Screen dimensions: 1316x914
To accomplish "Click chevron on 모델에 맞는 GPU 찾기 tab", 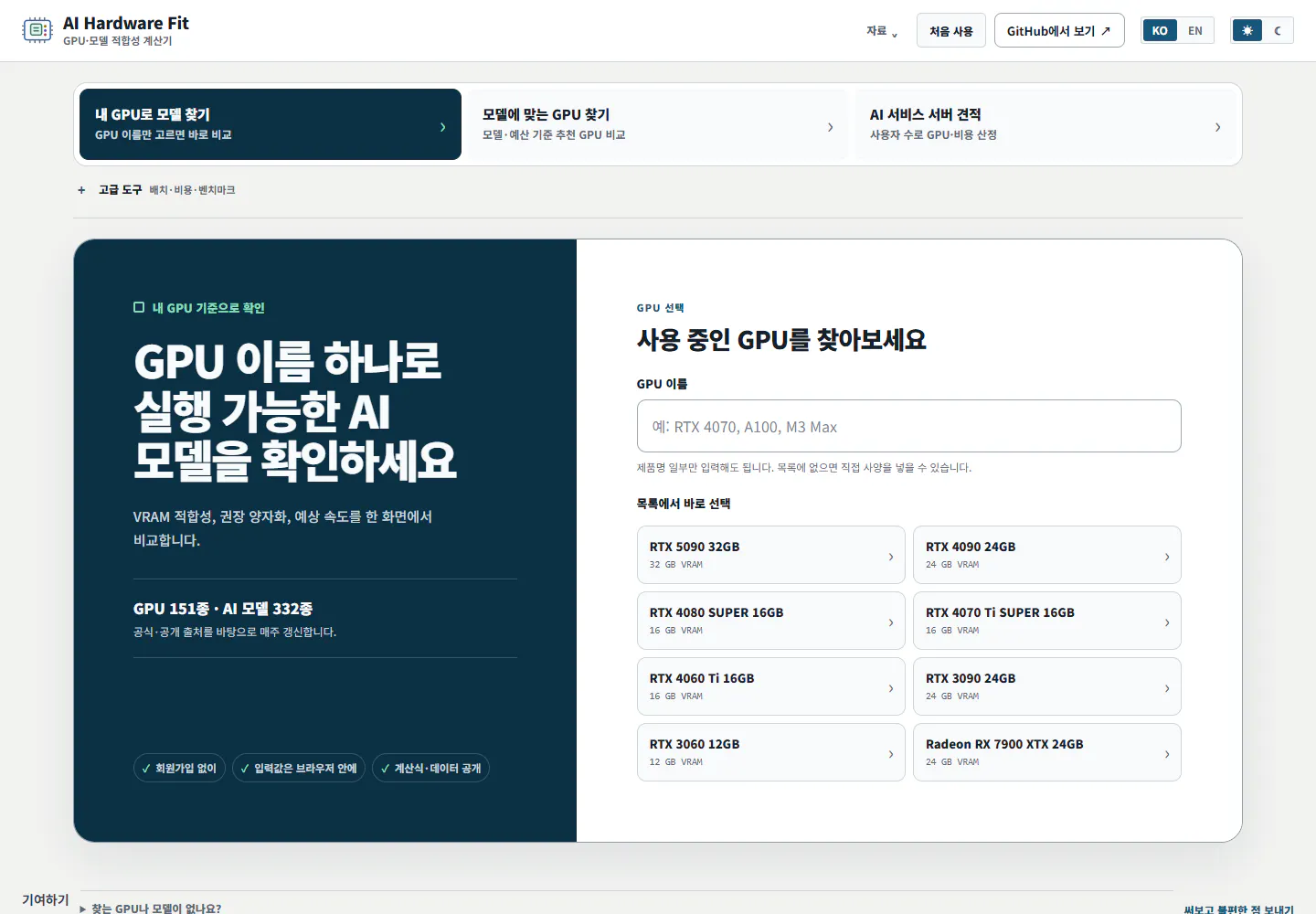I will (830, 127).
